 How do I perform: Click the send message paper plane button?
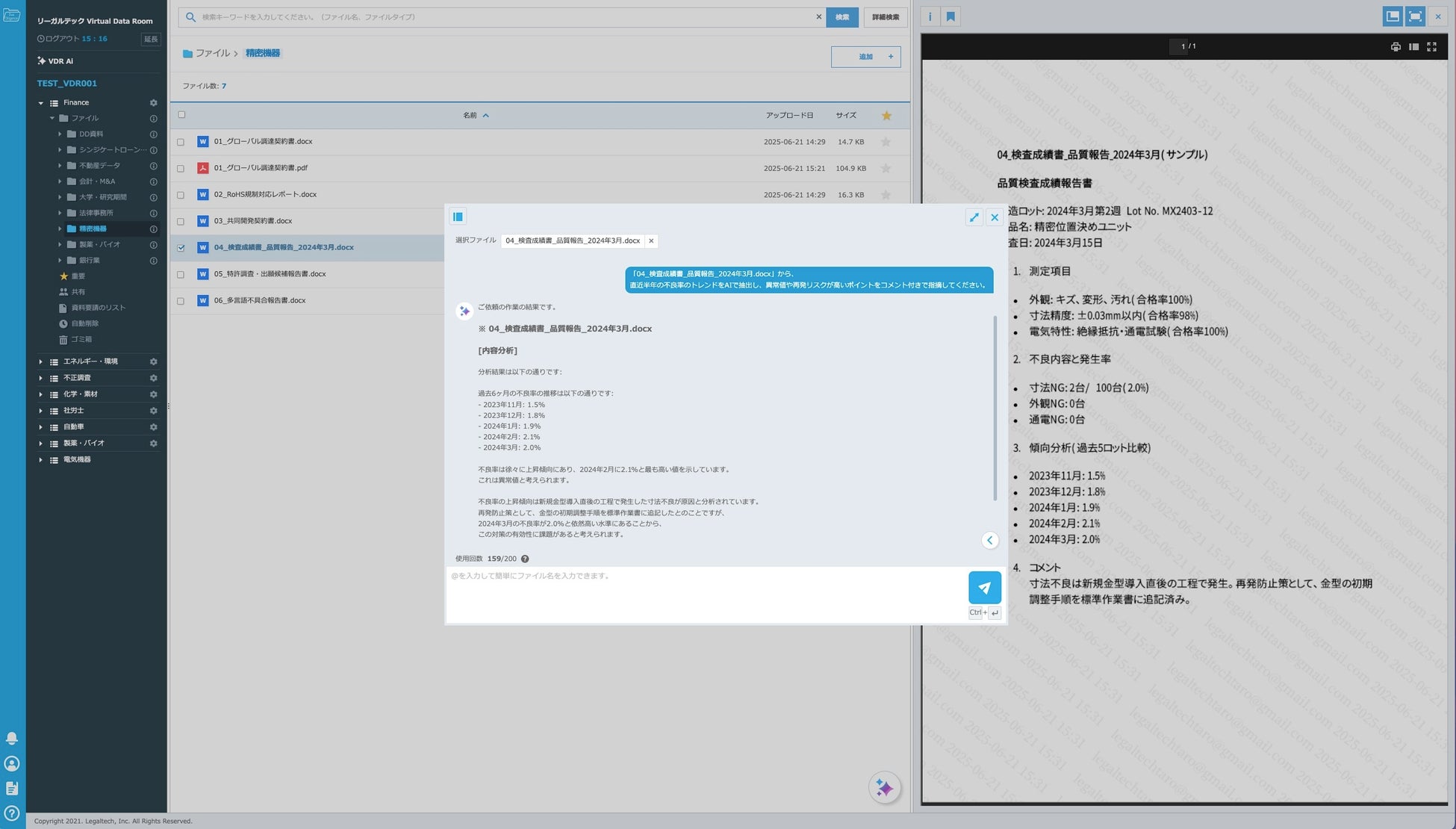coord(984,588)
